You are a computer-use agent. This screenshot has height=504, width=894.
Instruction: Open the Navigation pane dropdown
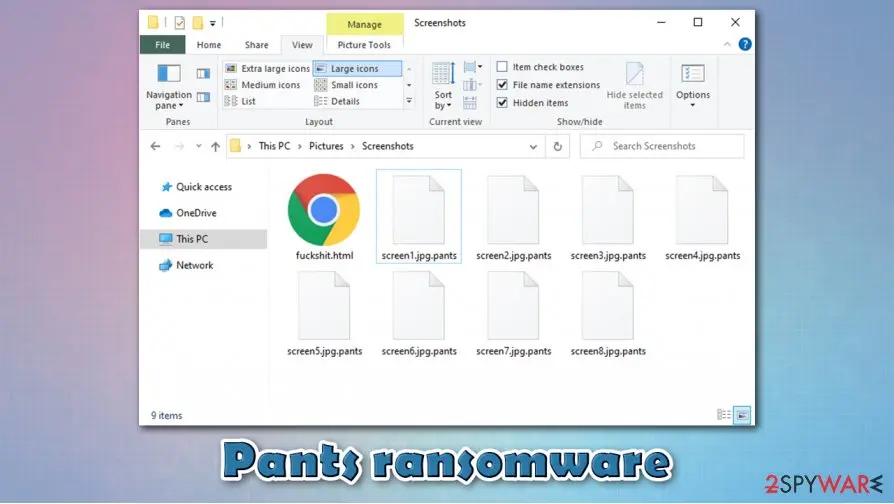(169, 87)
